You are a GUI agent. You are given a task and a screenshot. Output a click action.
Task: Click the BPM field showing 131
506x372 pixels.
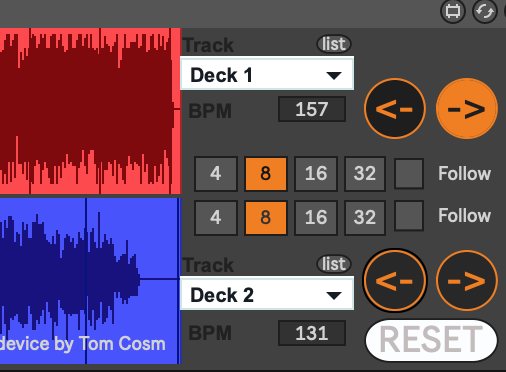pos(312,333)
